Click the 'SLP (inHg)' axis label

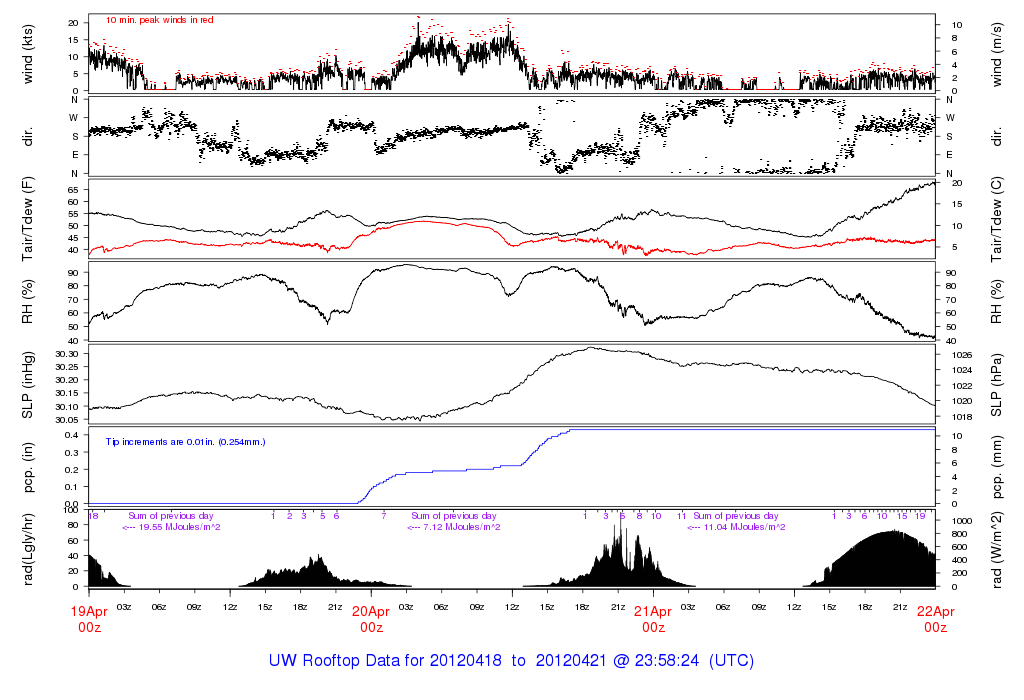[x=27, y=385]
